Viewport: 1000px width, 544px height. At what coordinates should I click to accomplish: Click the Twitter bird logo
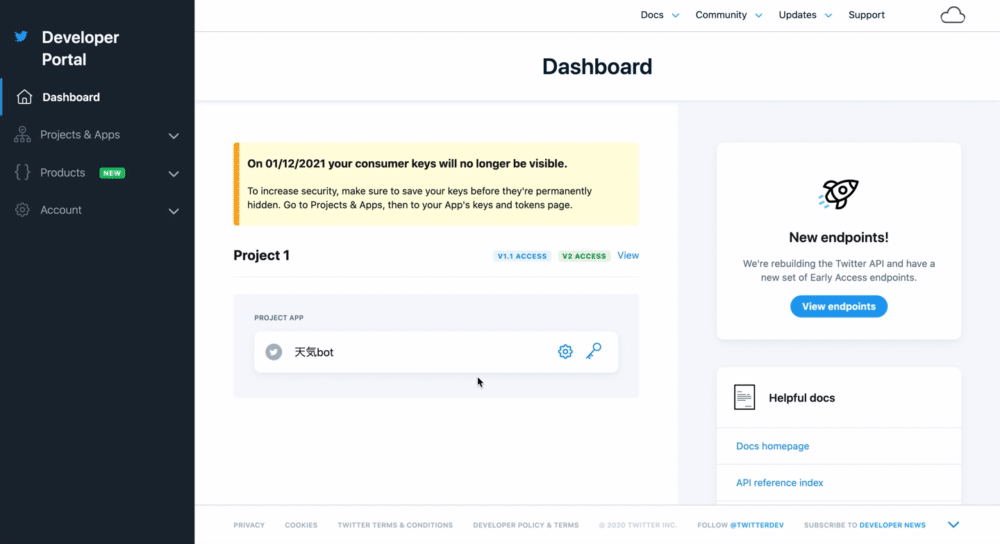(x=21, y=36)
